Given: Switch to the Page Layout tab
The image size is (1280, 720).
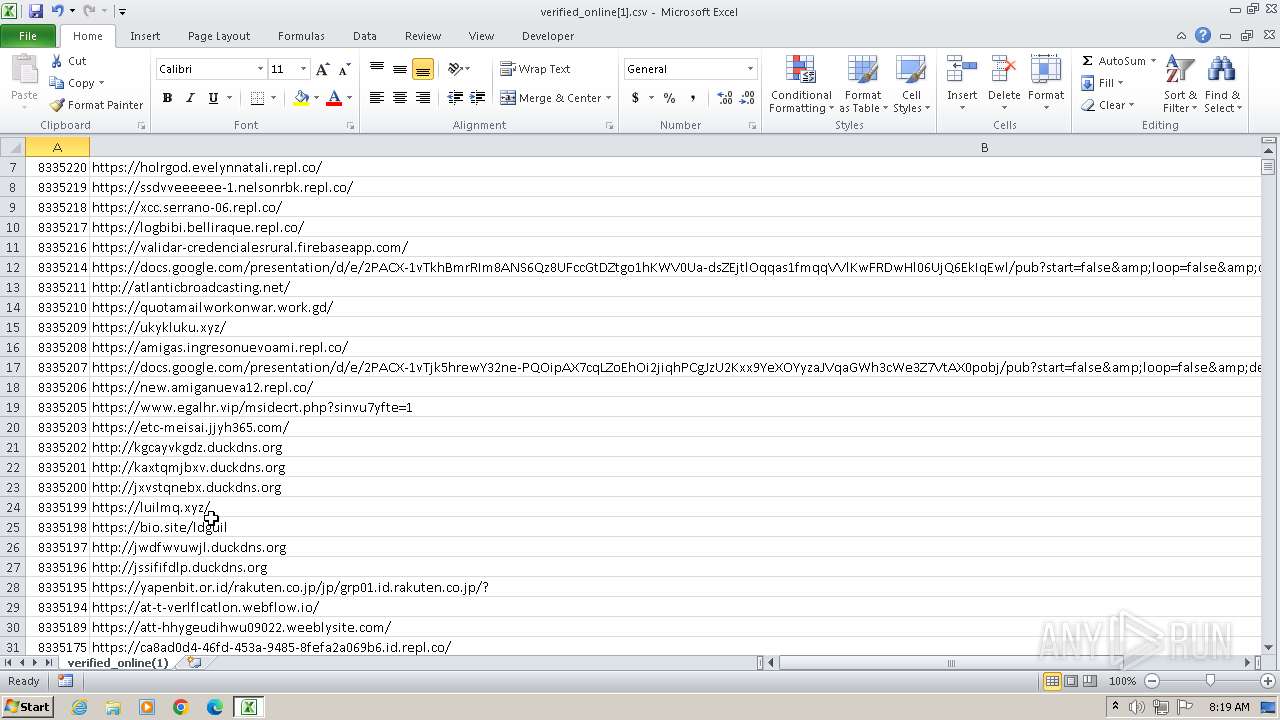Looking at the screenshot, I should pos(219,36).
